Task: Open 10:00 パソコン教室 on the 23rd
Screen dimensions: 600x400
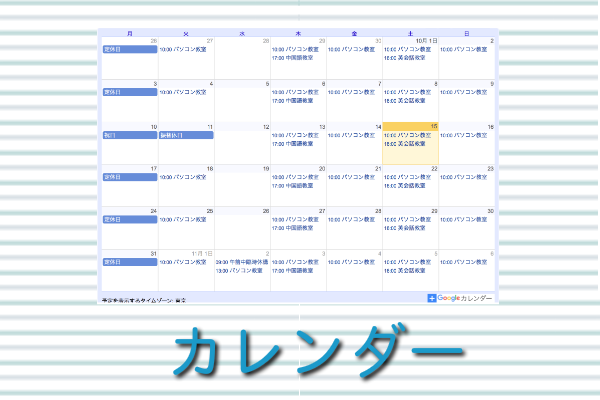Action: (467, 177)
